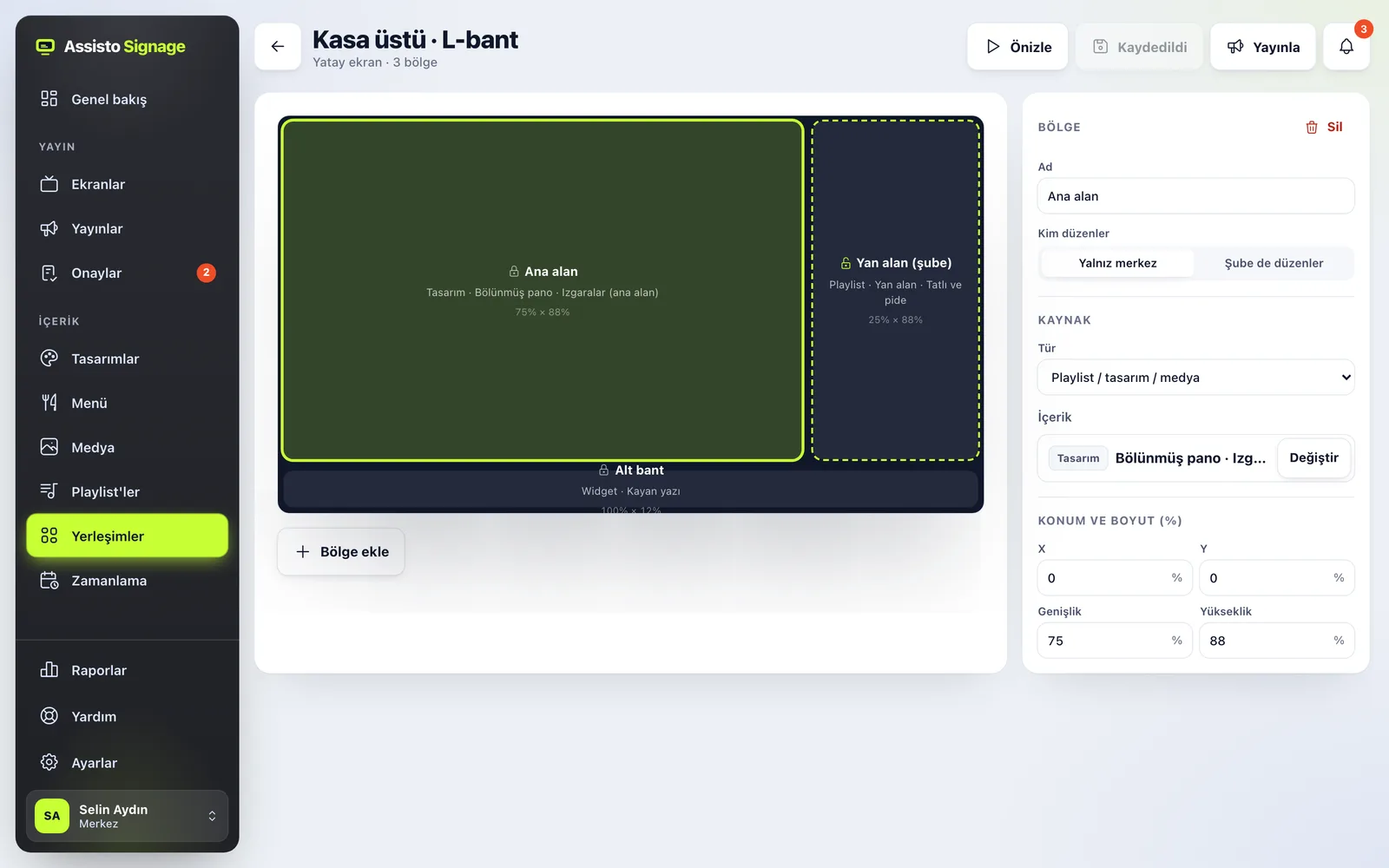Go back using the arrow button
Viewport: 1389px width, 868px height.
[x=278, y=47]
